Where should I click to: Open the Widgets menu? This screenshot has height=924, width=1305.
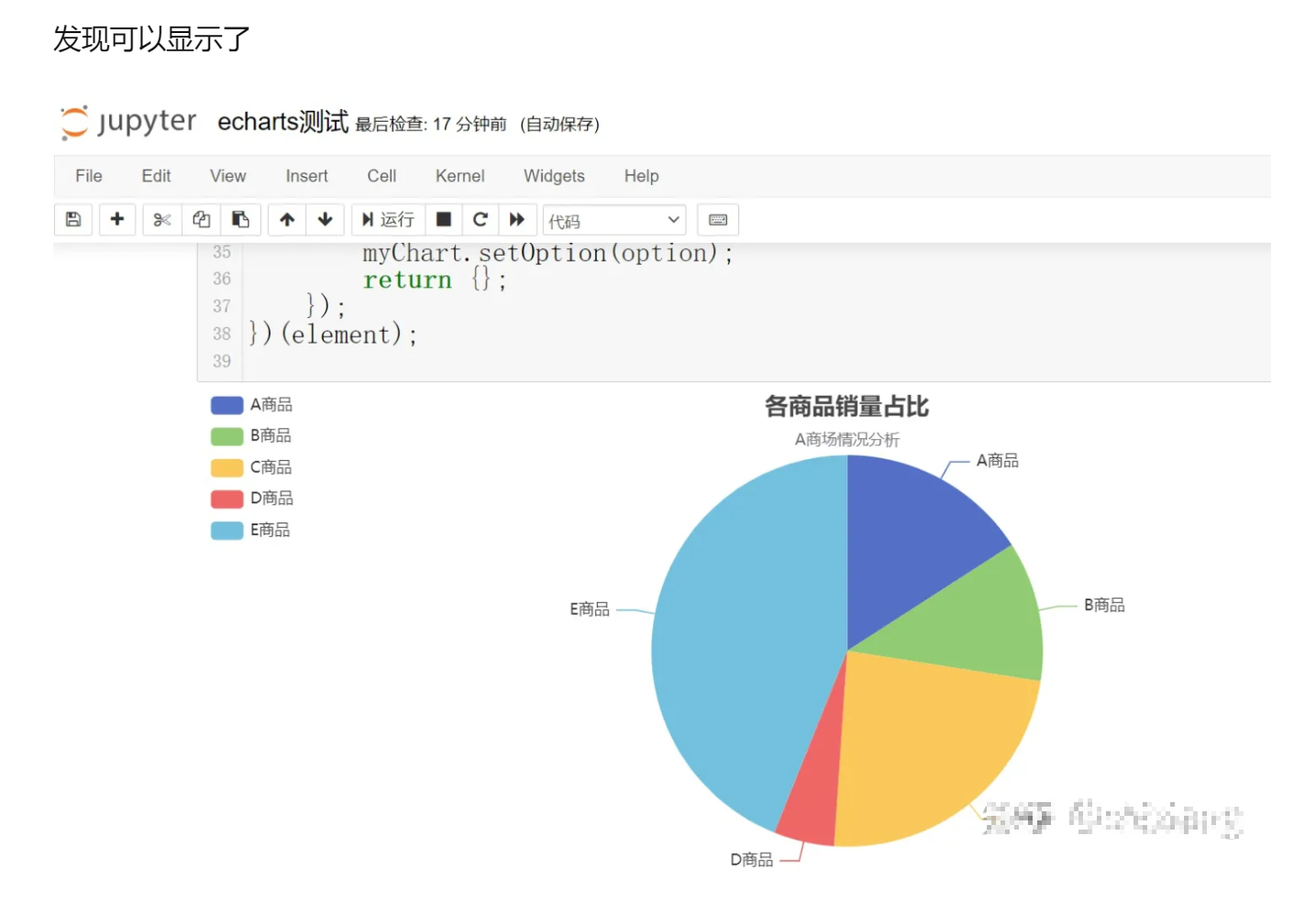pos(554,176)
